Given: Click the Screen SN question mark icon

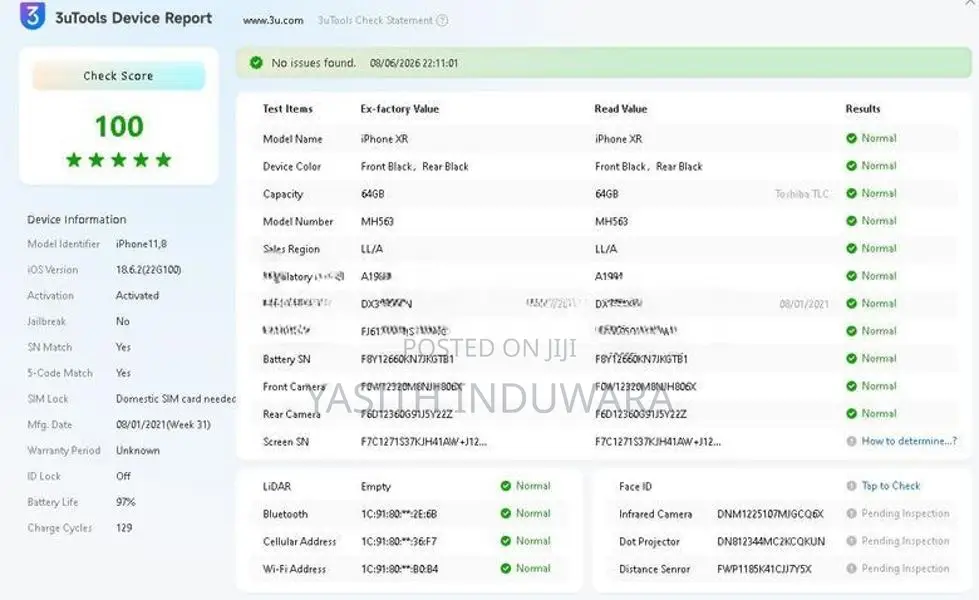Looking at the screenshot, I should point(851,441).
